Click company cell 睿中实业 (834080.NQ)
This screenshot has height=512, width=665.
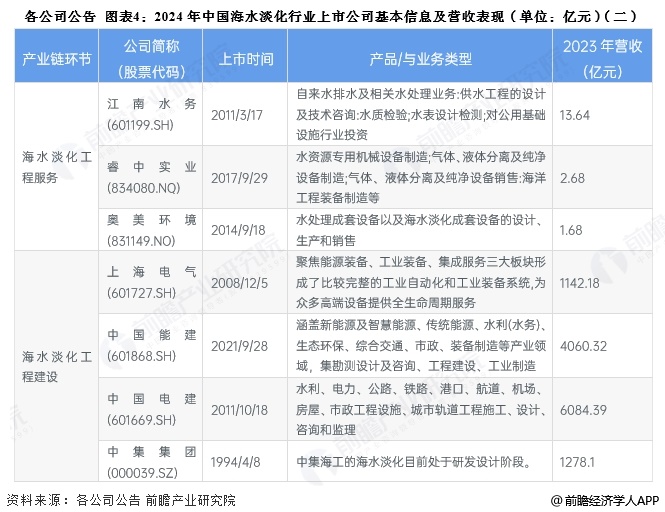[x=151, y=177]
